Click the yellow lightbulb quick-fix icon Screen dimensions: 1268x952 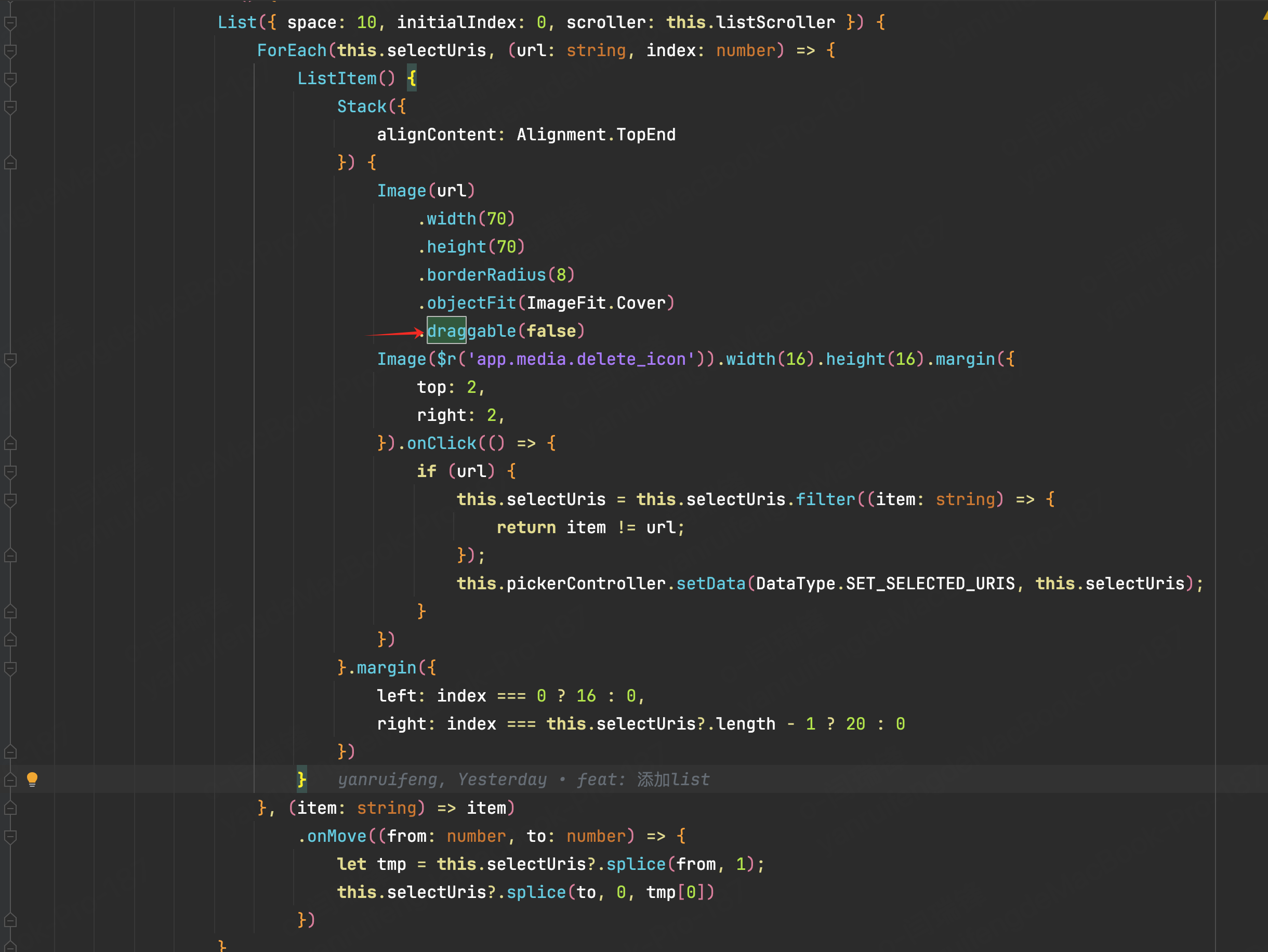32,778
